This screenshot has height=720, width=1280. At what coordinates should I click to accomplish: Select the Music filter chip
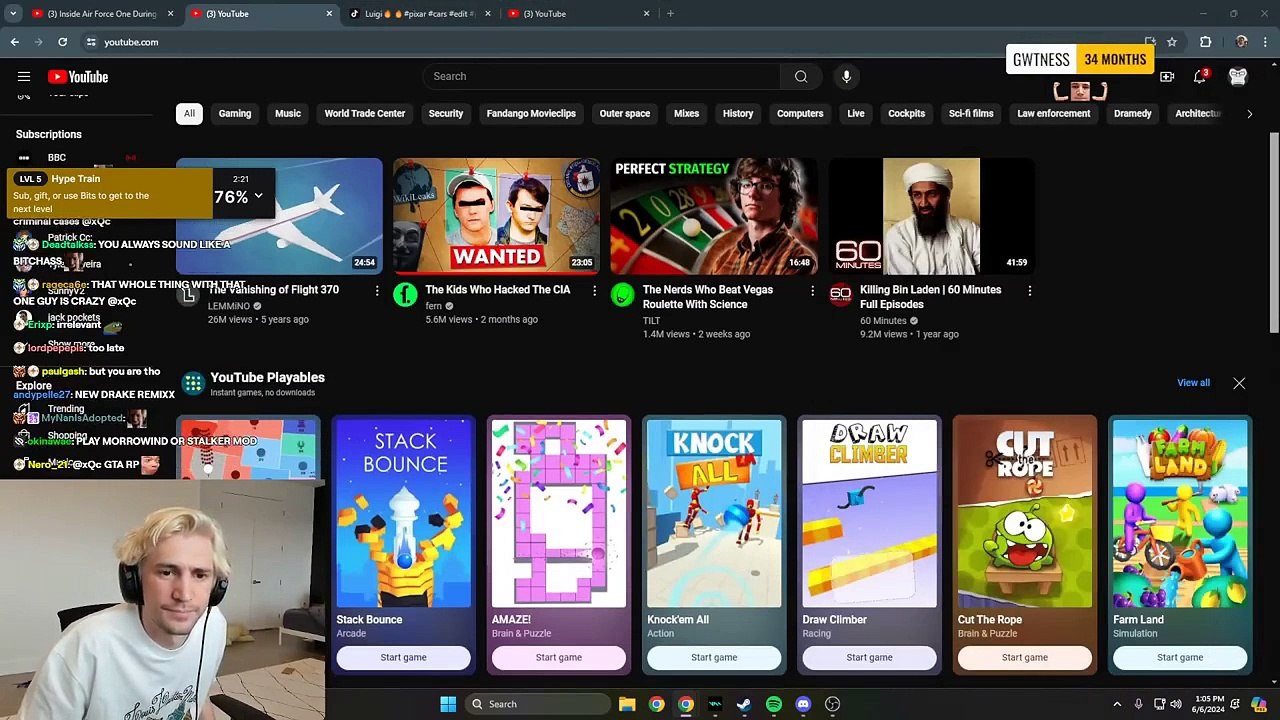[x=288, y=114]
